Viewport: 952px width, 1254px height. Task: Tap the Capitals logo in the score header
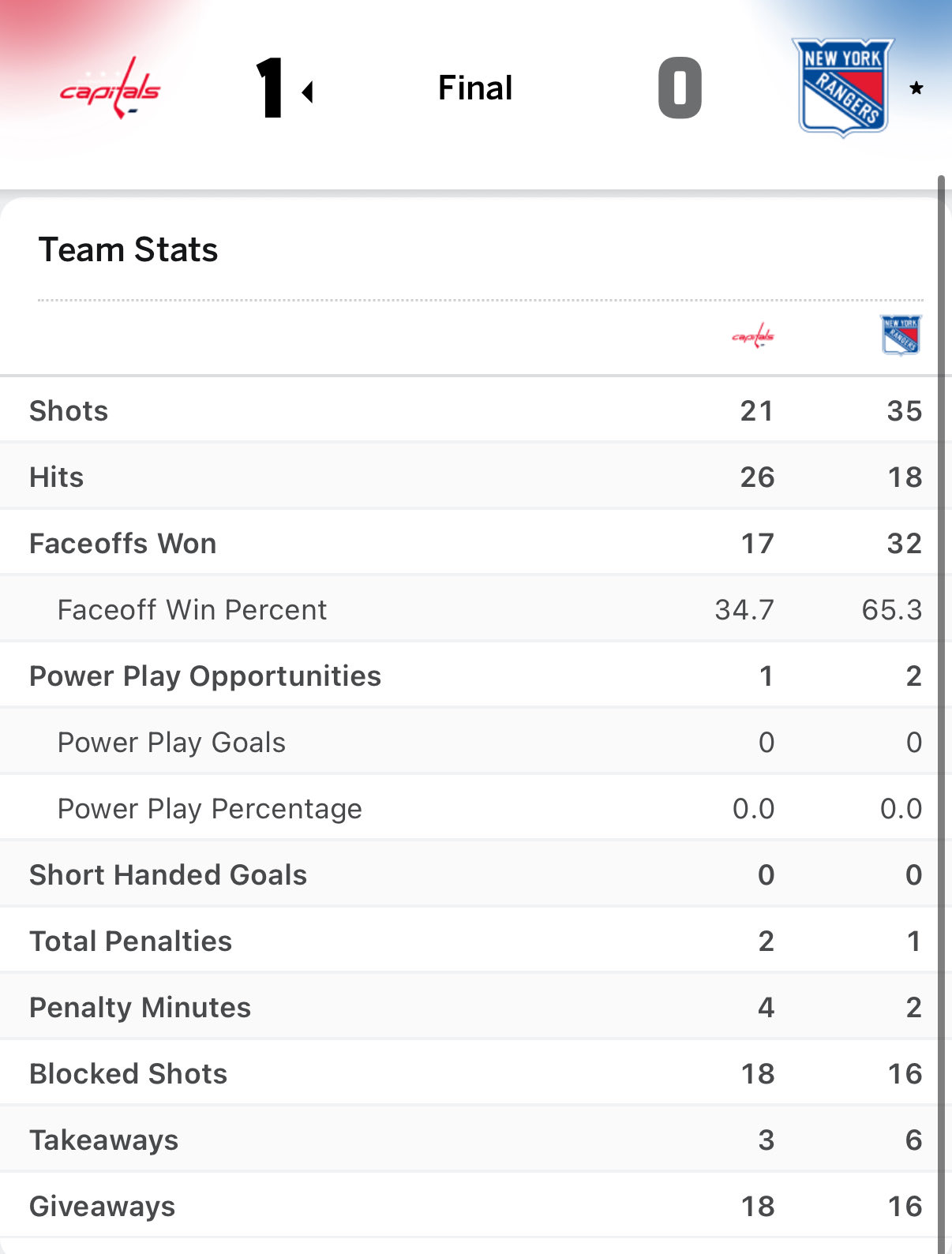(110, 88)
